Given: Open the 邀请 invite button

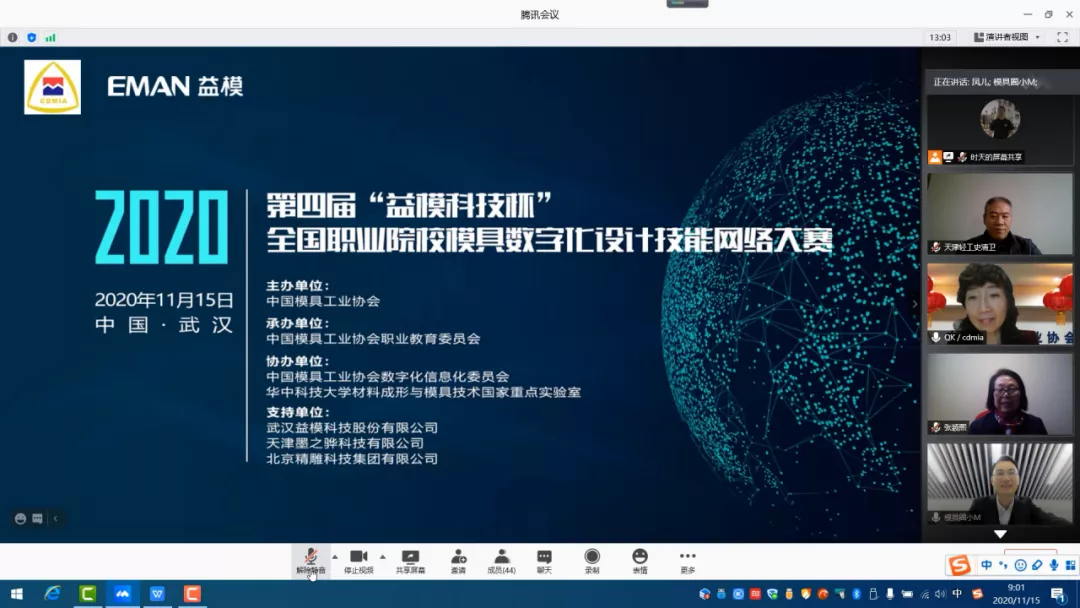Looking at the screenshot, I should (x=458, y=561).
